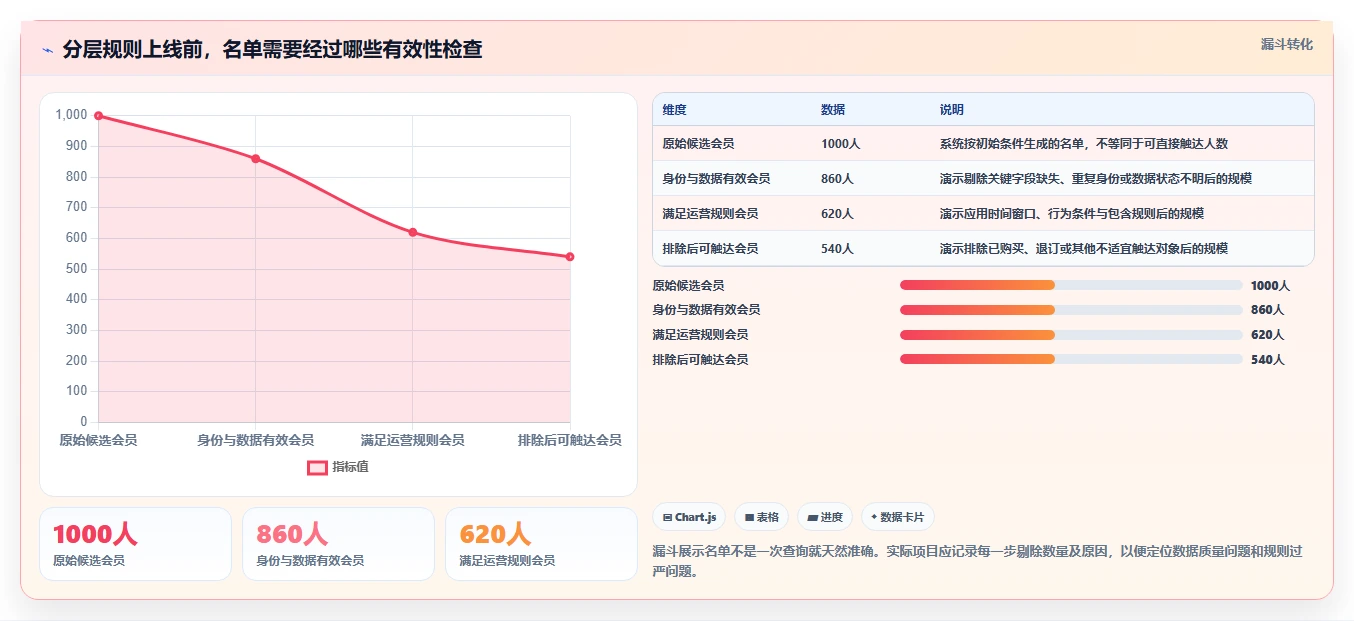
Task: Click the footer note starting 漏斗展示名单
Action: coord(977,561)
